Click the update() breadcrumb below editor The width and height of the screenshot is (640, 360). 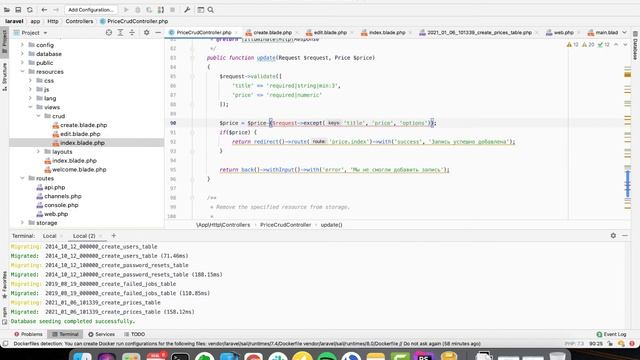[x=331, y=225]
